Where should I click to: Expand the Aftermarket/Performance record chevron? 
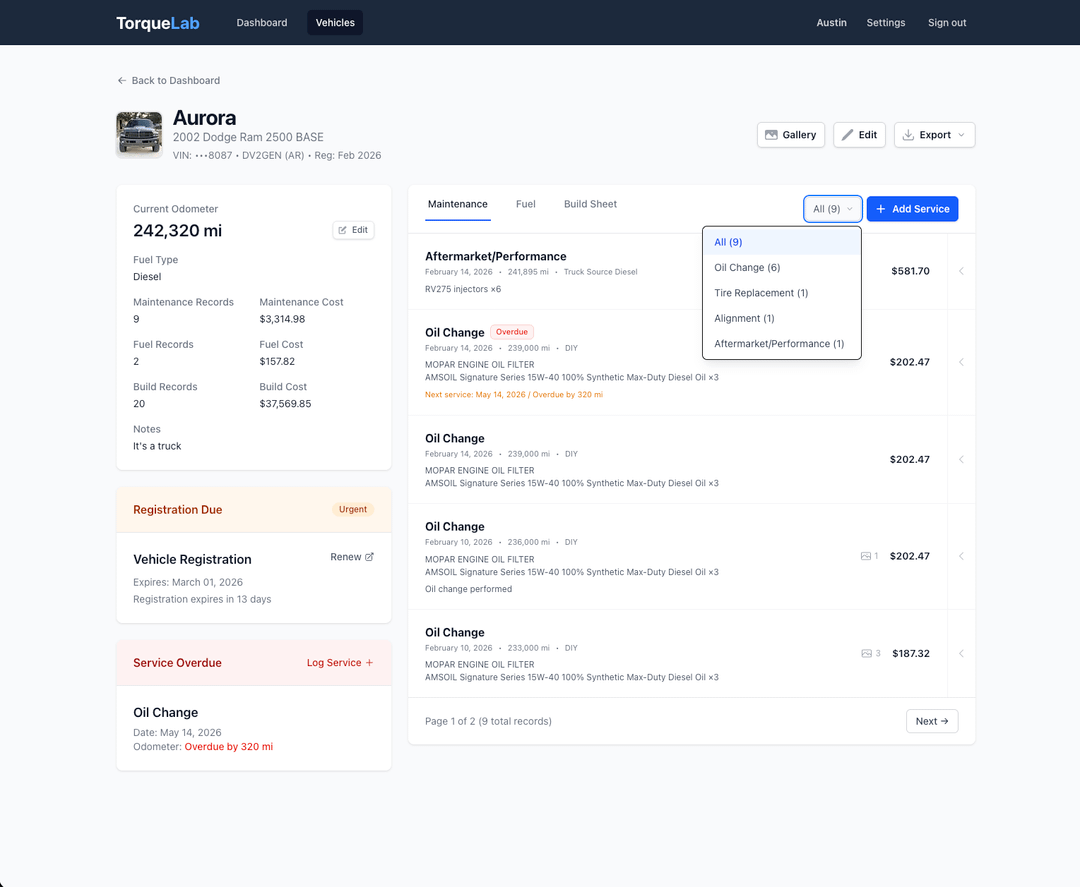(x=961, y=271)
